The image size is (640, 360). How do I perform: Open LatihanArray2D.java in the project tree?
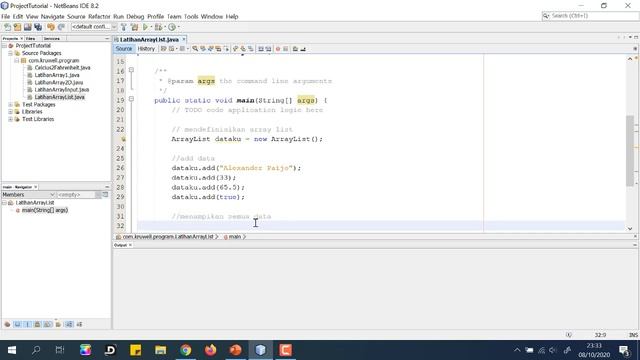tap(59, 82)
